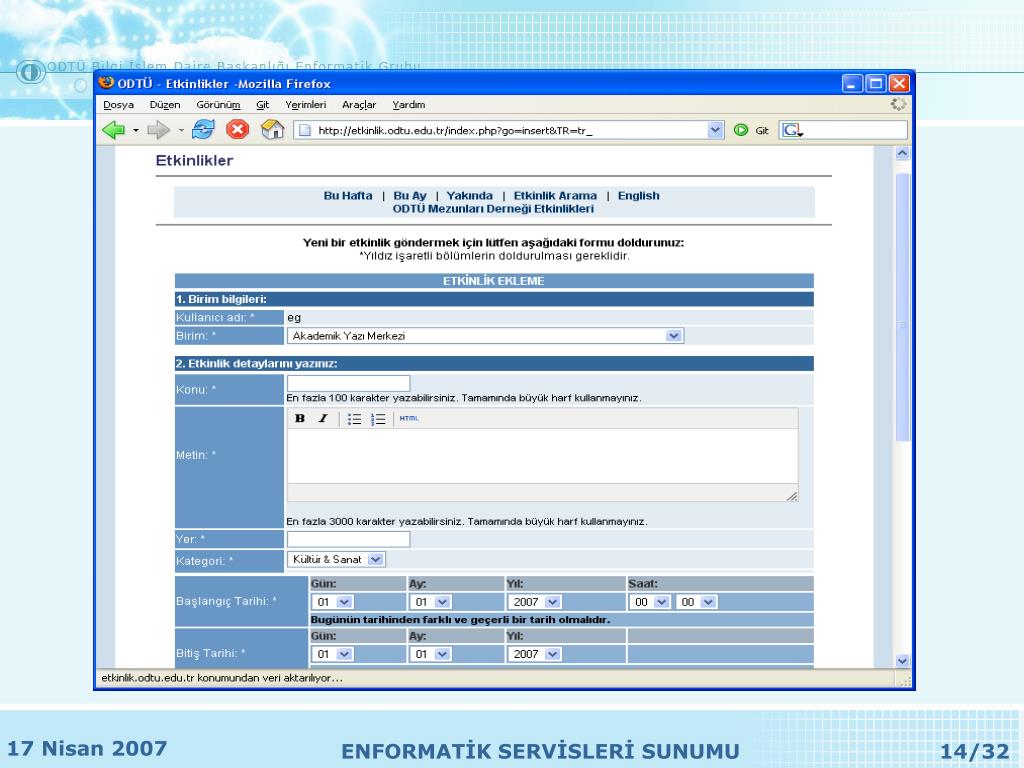Open the Git menu
1024x768 pixels.
[x=263, y=104]
